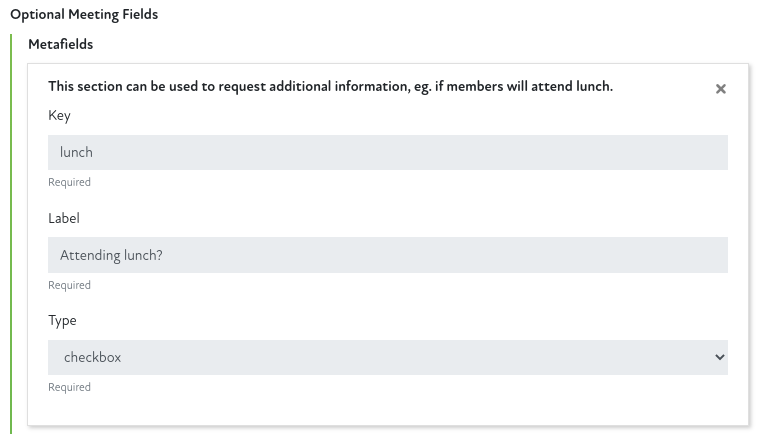
Task: Open the Type select showing 'checkbox'
Action: coord(387,357)
